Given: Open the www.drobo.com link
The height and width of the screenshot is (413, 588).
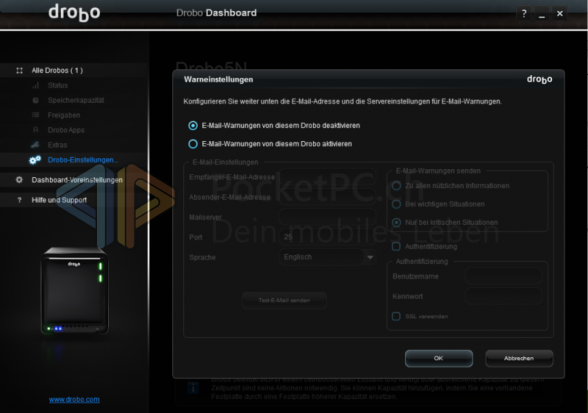Looking at the screenshot, I should [x=74, y=399].
